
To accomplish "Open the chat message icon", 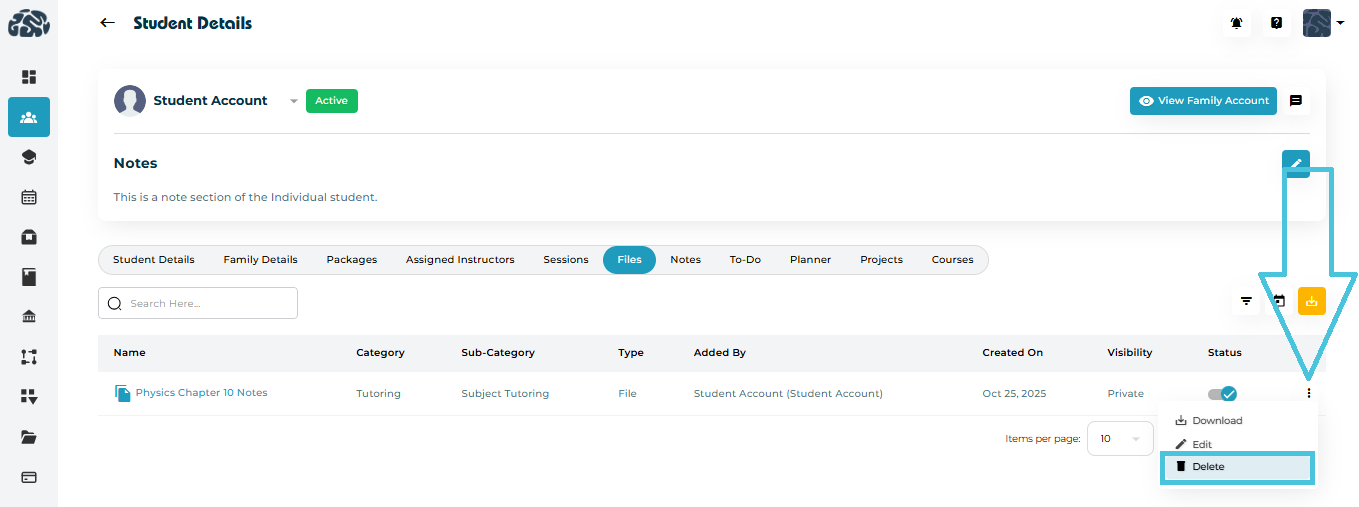I will coord(1296,101).
